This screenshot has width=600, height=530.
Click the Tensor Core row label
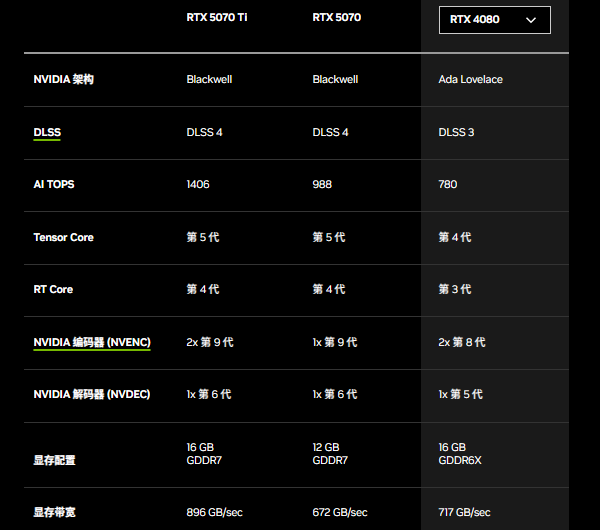coord(63,237)
